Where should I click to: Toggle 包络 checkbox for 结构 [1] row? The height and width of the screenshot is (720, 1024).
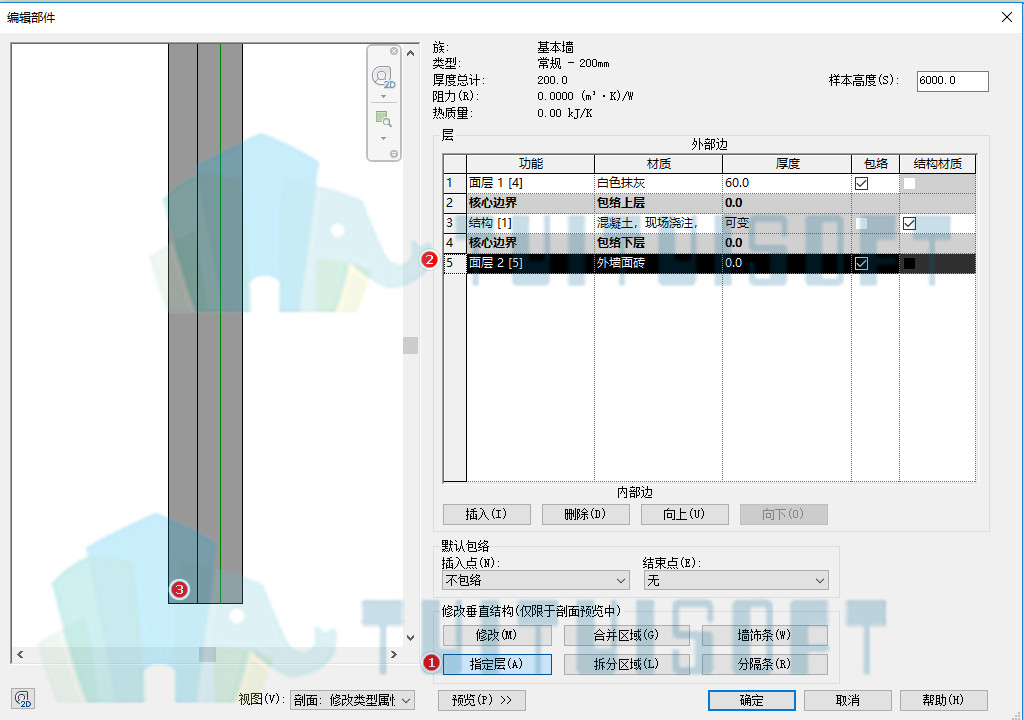pos(861,223)
